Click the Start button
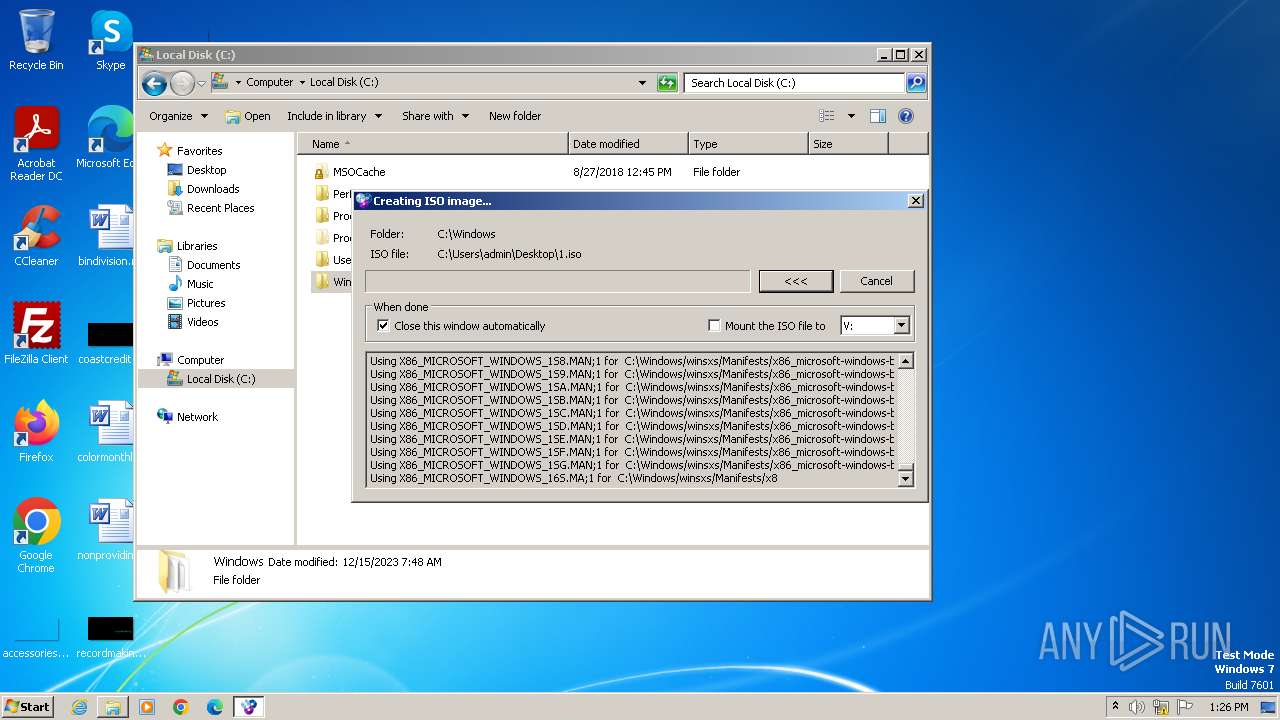1280x720 pixels. 27,707
